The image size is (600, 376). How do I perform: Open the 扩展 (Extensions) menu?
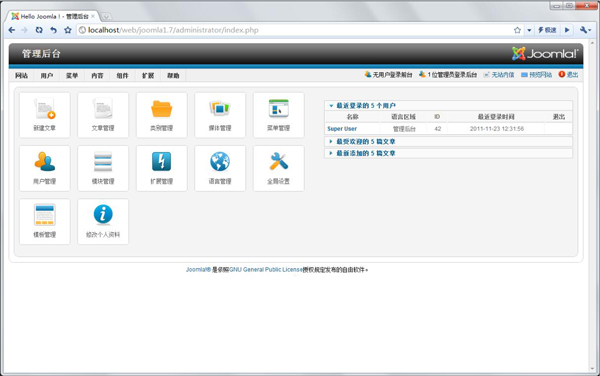coord(148,75)
